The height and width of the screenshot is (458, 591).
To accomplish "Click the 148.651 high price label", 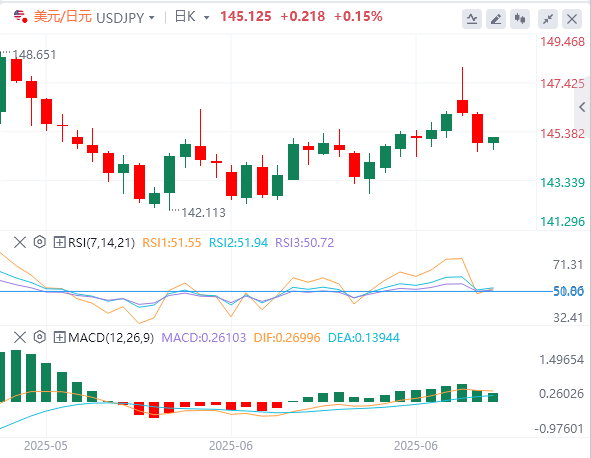I will (34, 55).
